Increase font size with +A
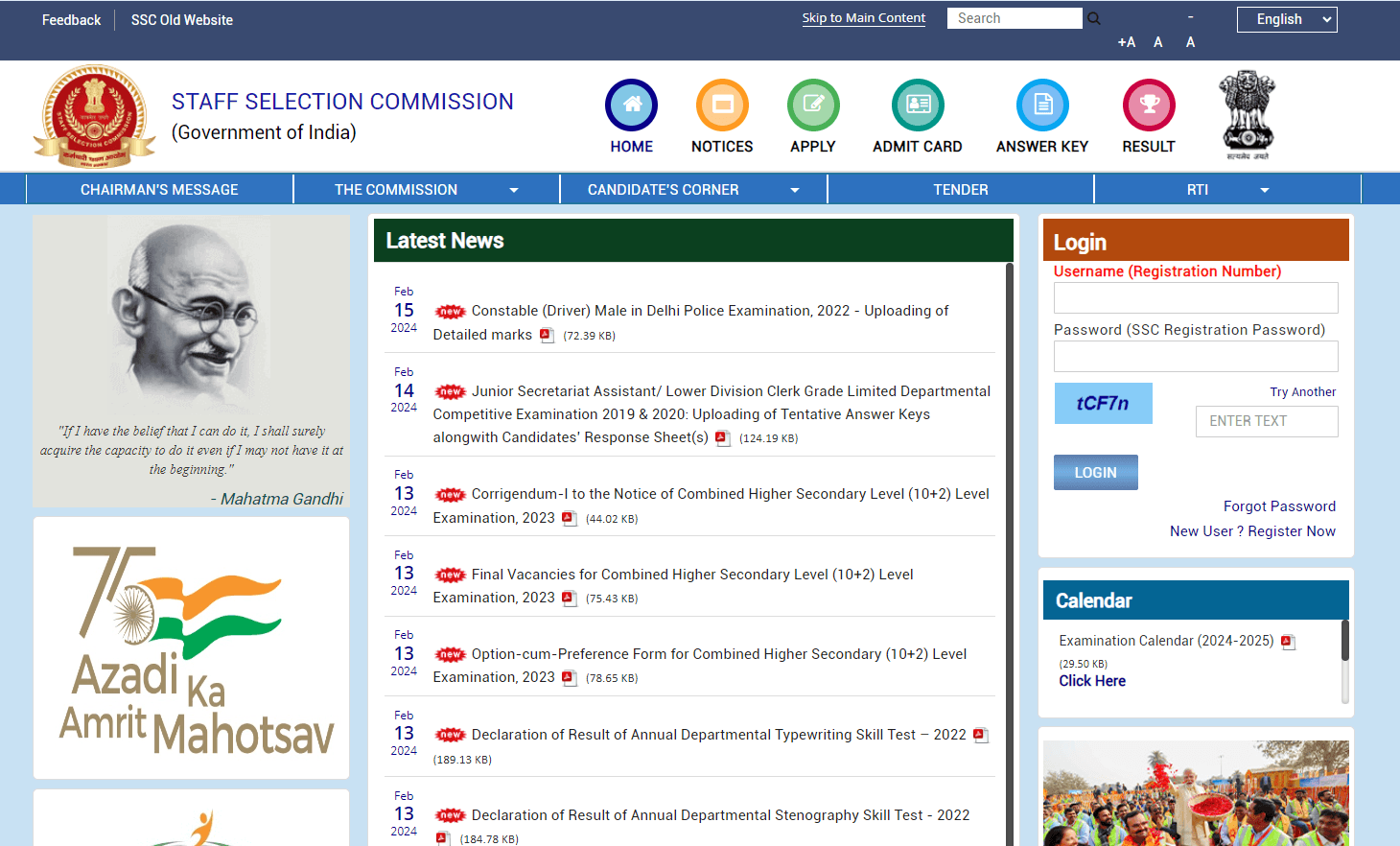 (1127, 42)
